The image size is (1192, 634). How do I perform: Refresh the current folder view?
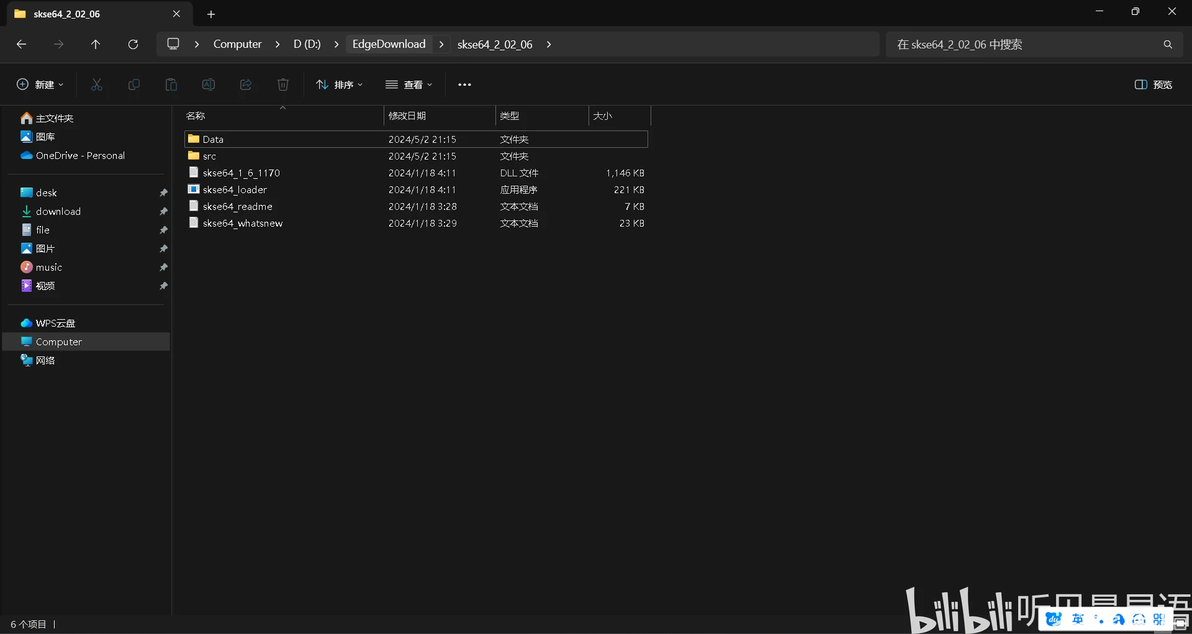(x=133, y=44)
